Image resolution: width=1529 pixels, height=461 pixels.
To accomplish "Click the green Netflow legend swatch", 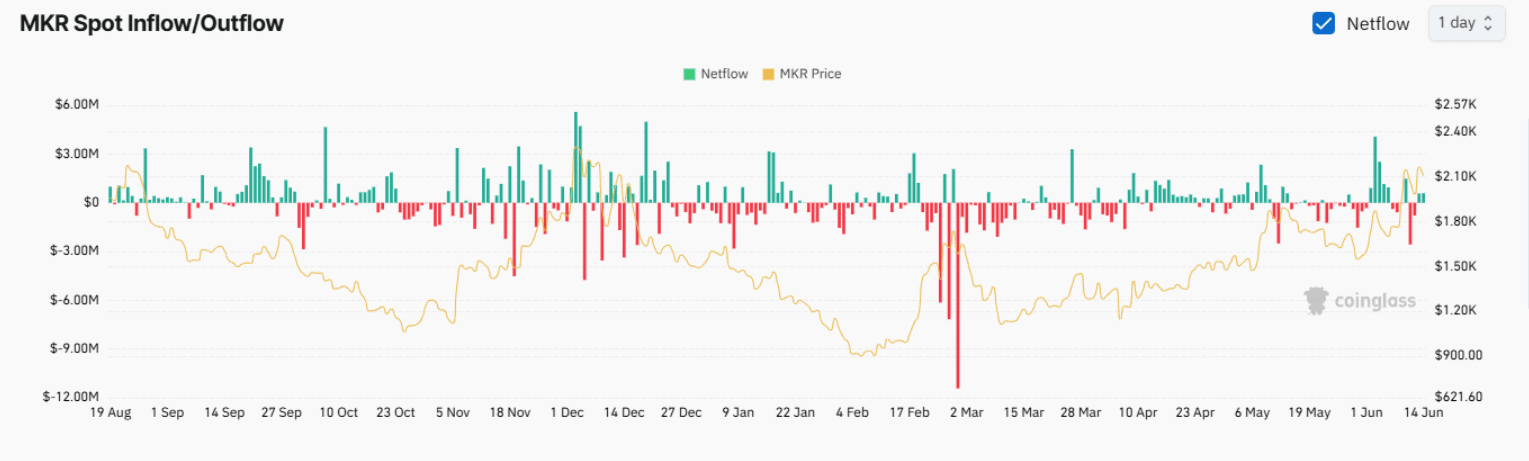I will pos(689,74).
